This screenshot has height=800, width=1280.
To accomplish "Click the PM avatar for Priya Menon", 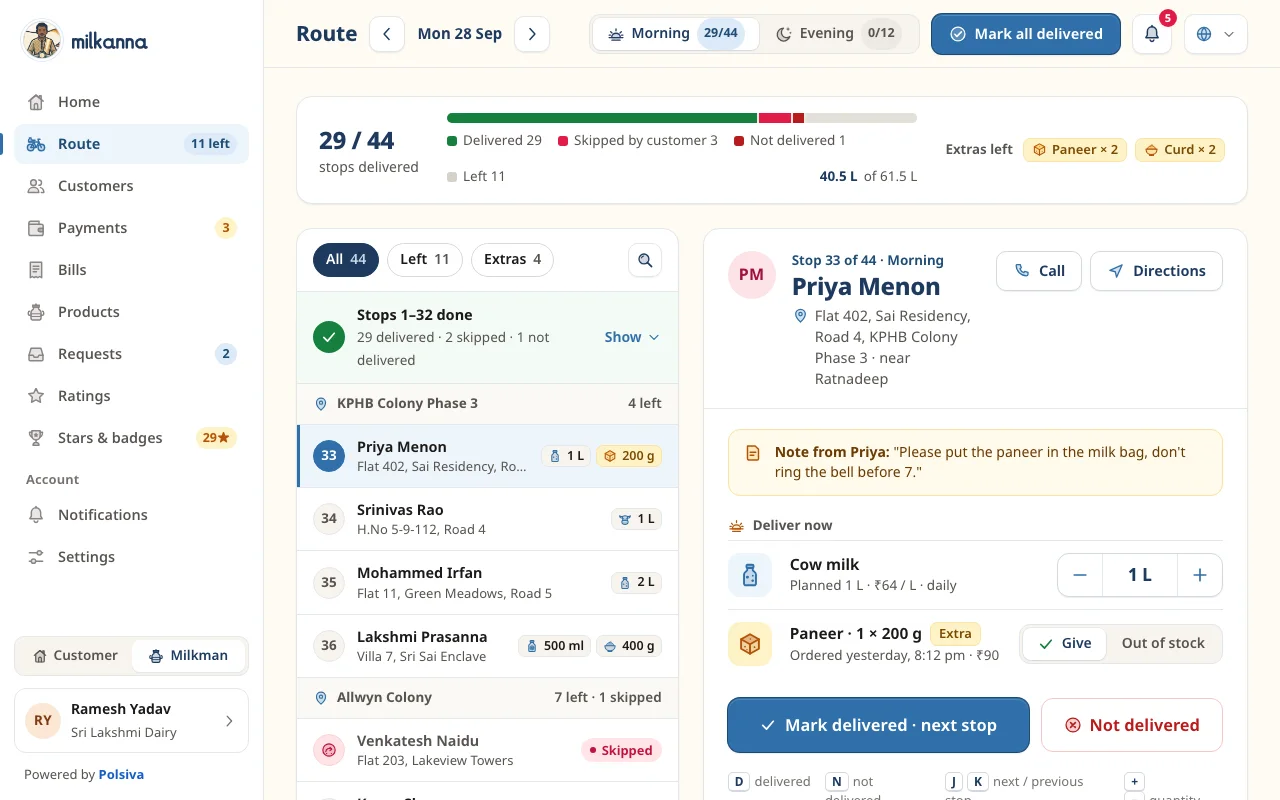I will point(751,274).
